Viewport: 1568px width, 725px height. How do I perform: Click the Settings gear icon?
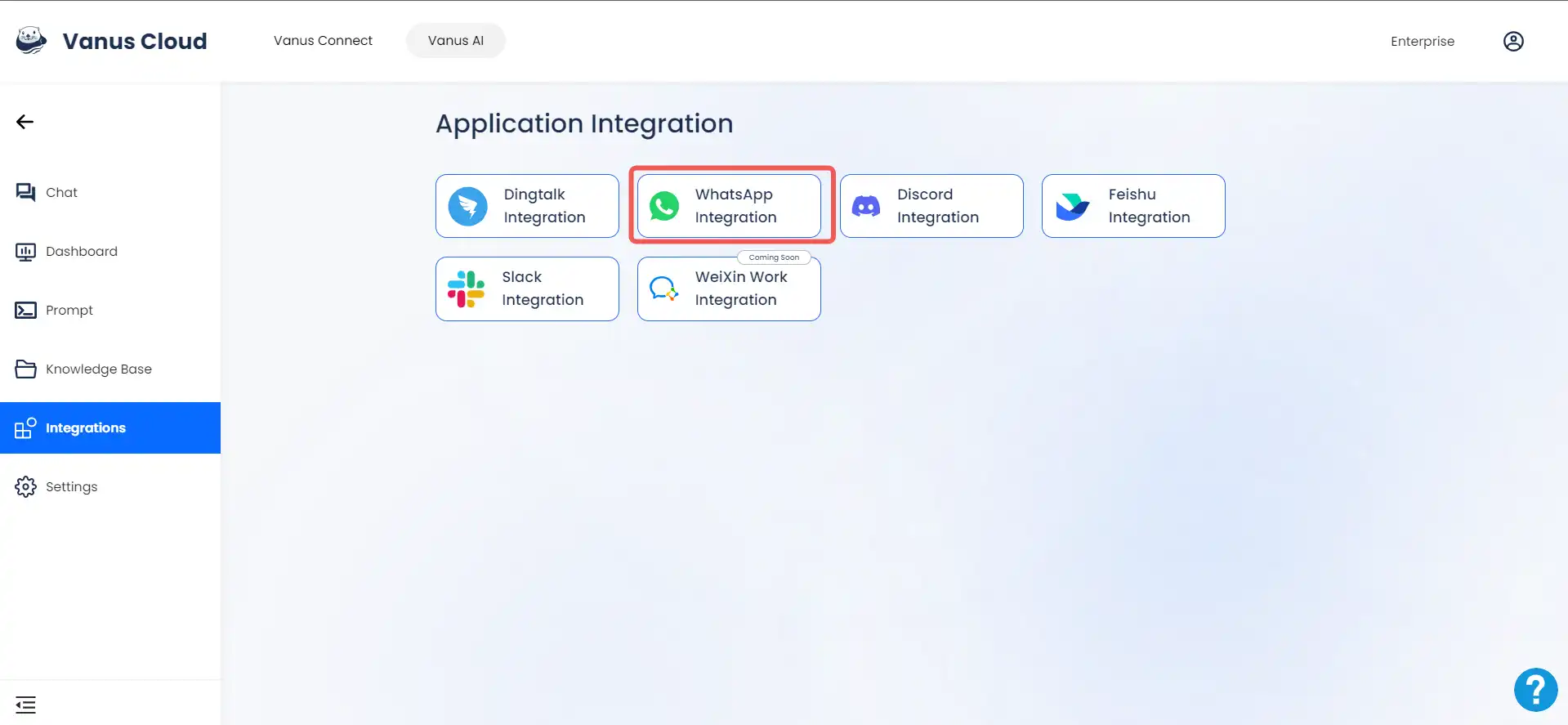25,486
